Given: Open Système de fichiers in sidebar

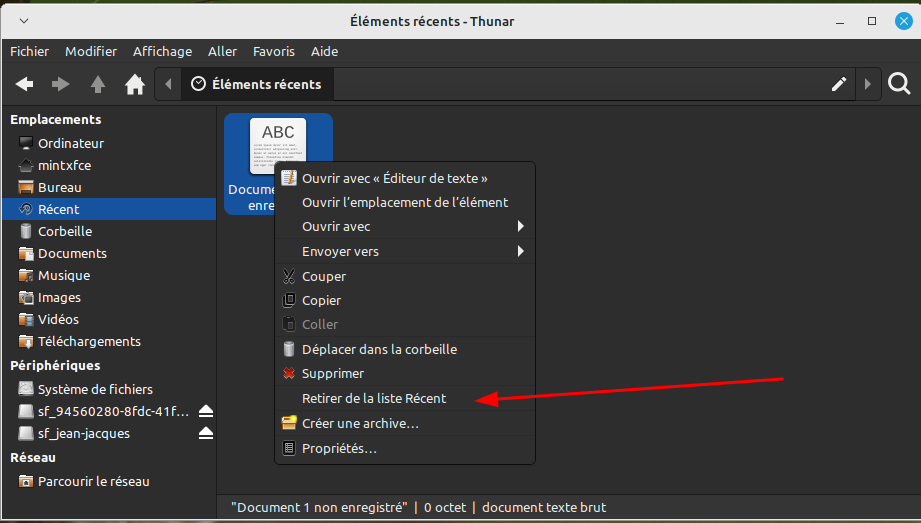Looking at the screenshot, I should click(109, 389).
